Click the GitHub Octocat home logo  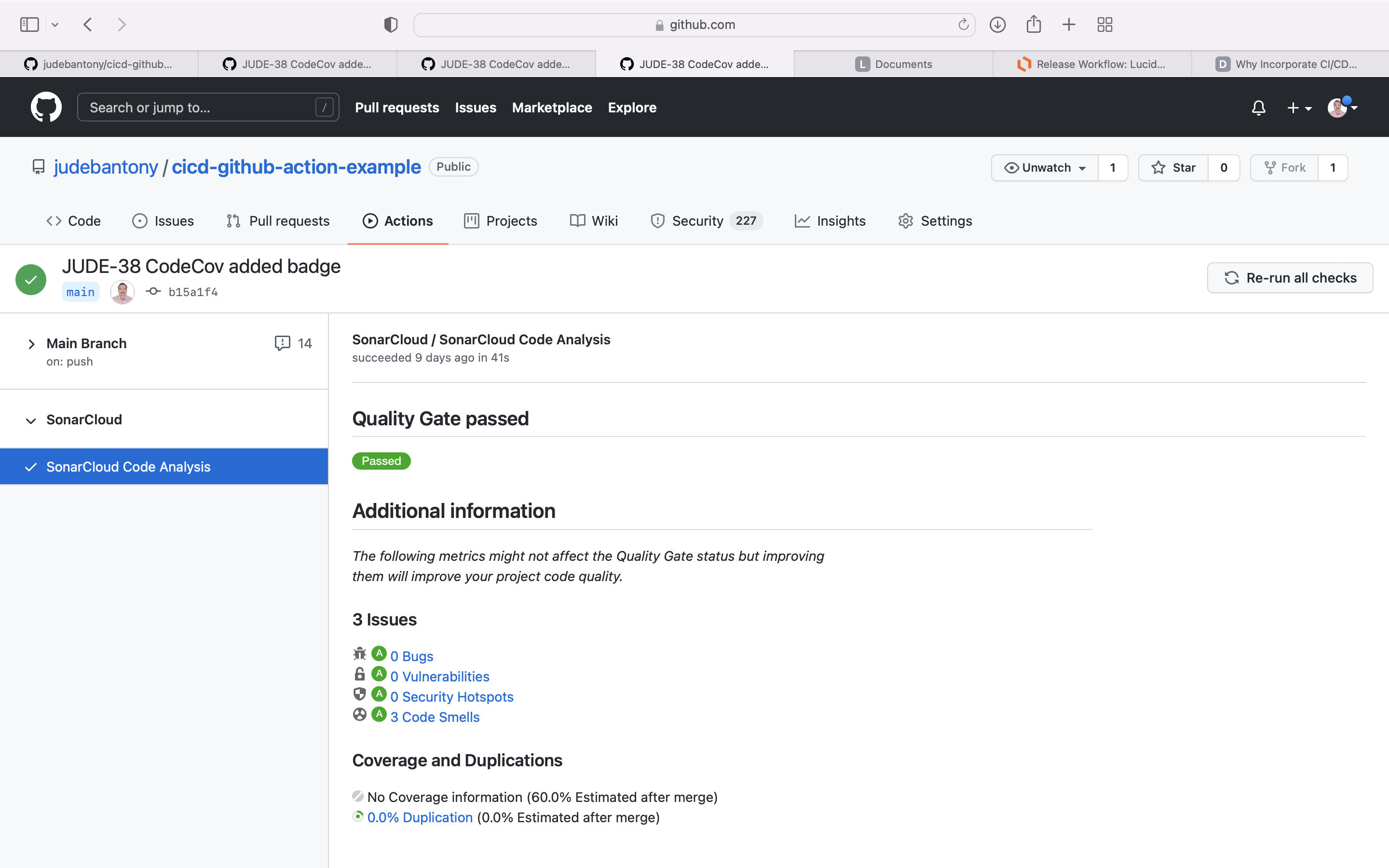click(x=46, y=108)
